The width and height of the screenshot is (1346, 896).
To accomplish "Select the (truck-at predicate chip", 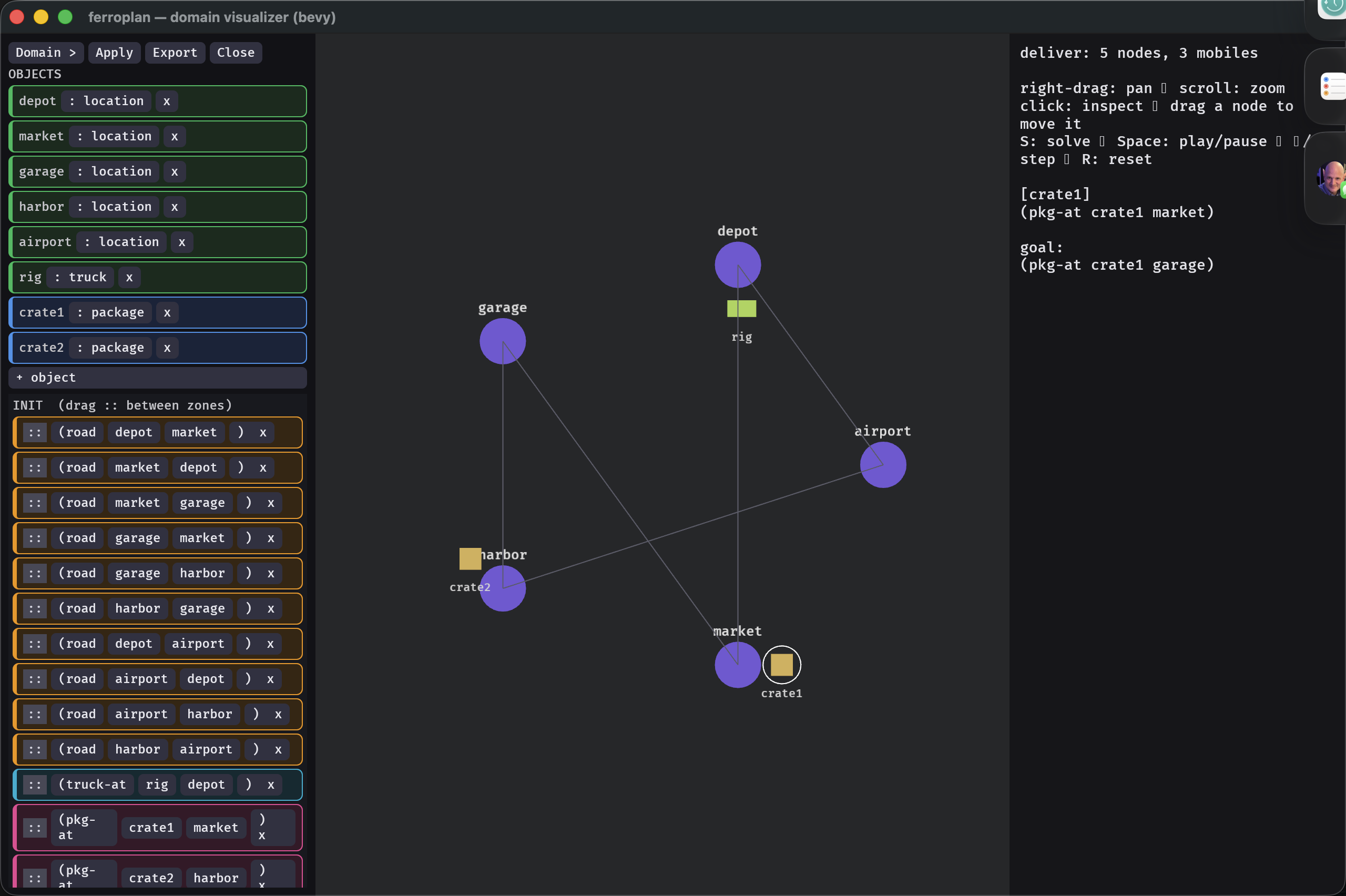I will coord(93,785).
